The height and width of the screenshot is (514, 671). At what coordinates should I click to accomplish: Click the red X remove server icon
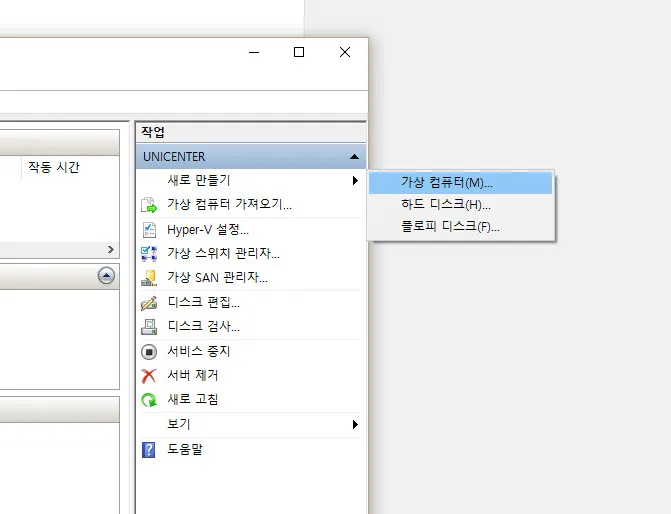pos(149,376)
